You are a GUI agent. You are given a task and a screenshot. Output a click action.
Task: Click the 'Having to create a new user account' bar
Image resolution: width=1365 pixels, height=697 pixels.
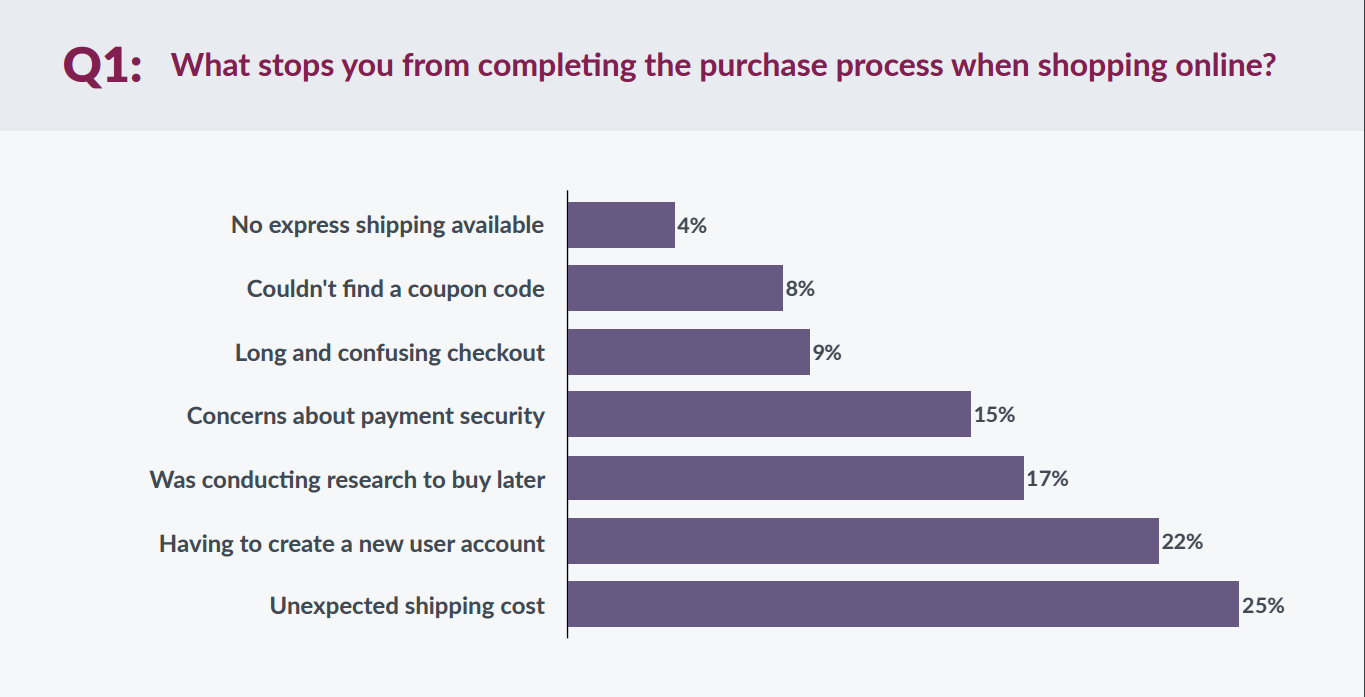point(863,541)
